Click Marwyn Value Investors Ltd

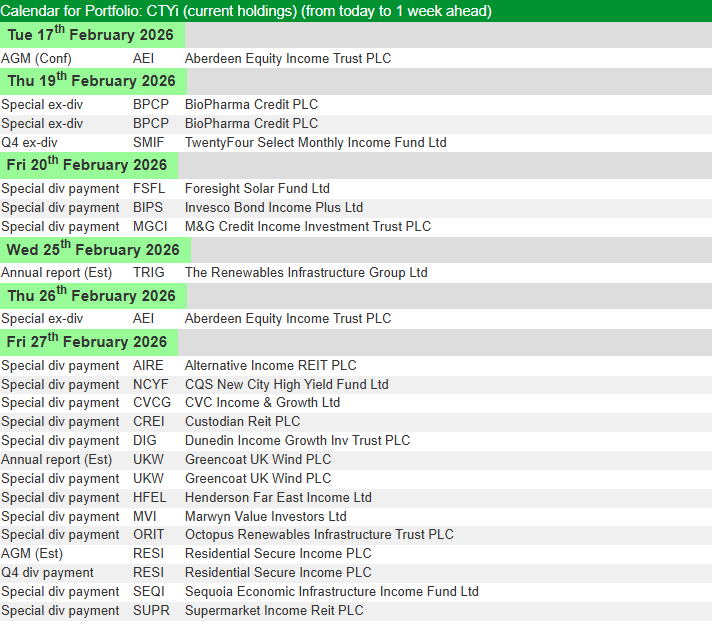[x=265, y=517]
